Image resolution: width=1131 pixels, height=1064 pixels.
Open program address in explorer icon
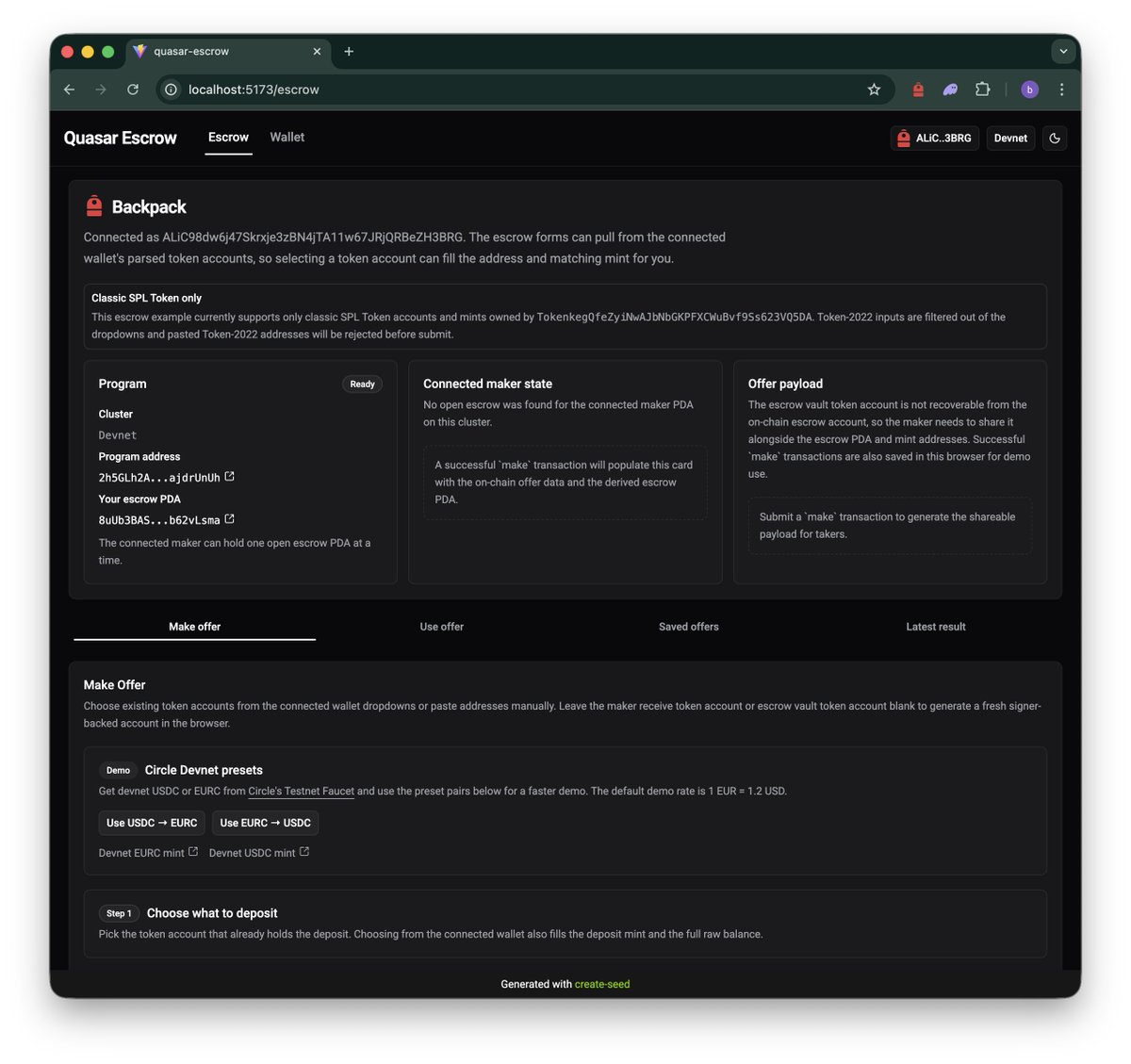point(229,477)
